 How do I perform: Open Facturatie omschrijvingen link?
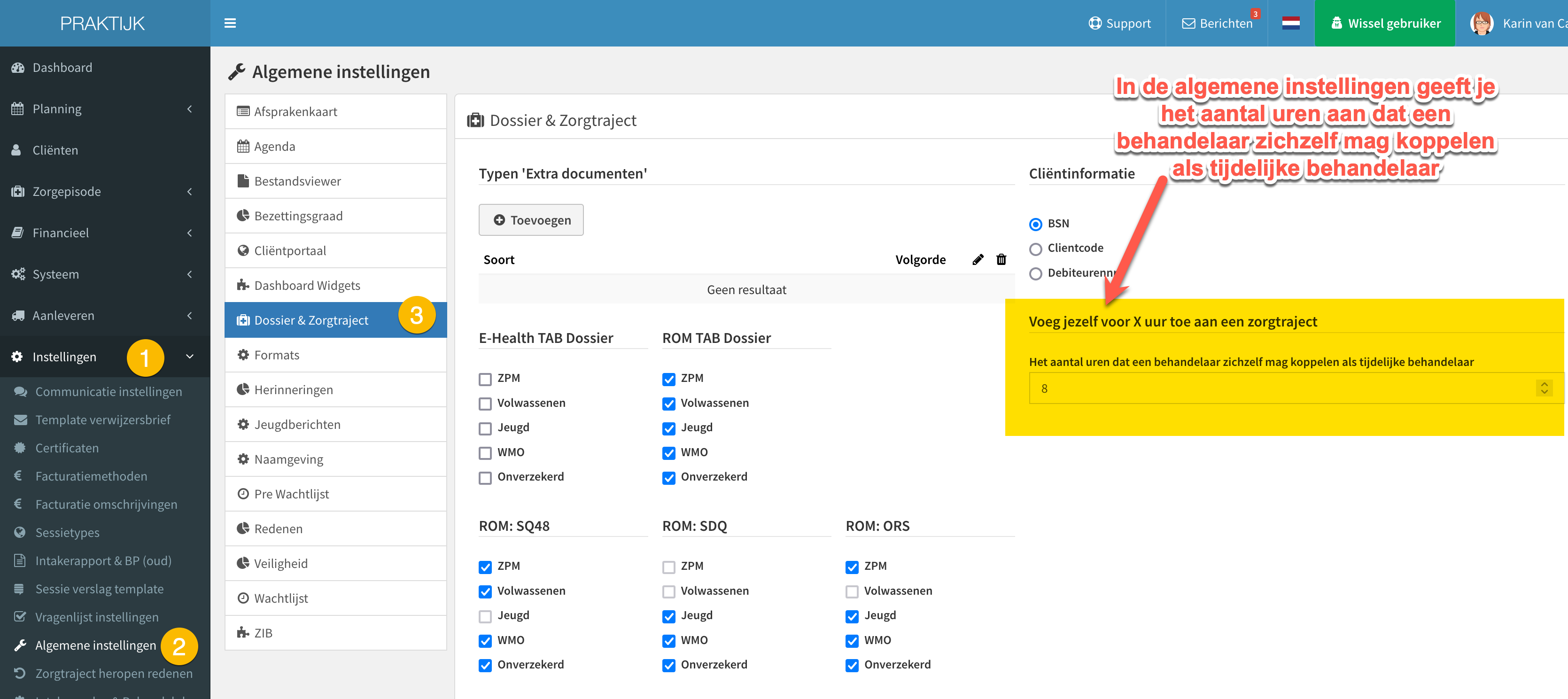click(106, 505)
